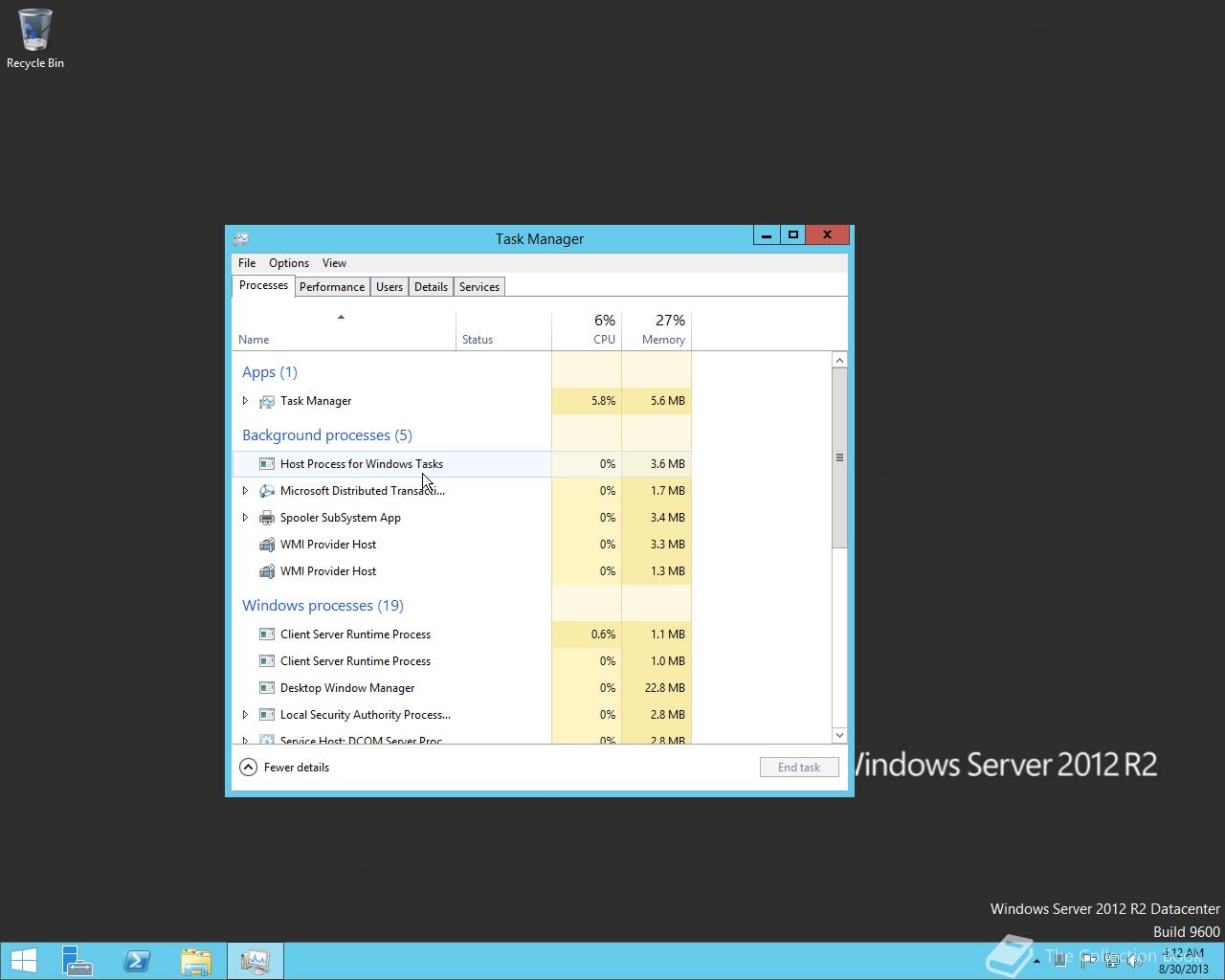This screenshot has width=1225, height=980.
Task: Switch to the Users tab
Action: coord(390,287)
